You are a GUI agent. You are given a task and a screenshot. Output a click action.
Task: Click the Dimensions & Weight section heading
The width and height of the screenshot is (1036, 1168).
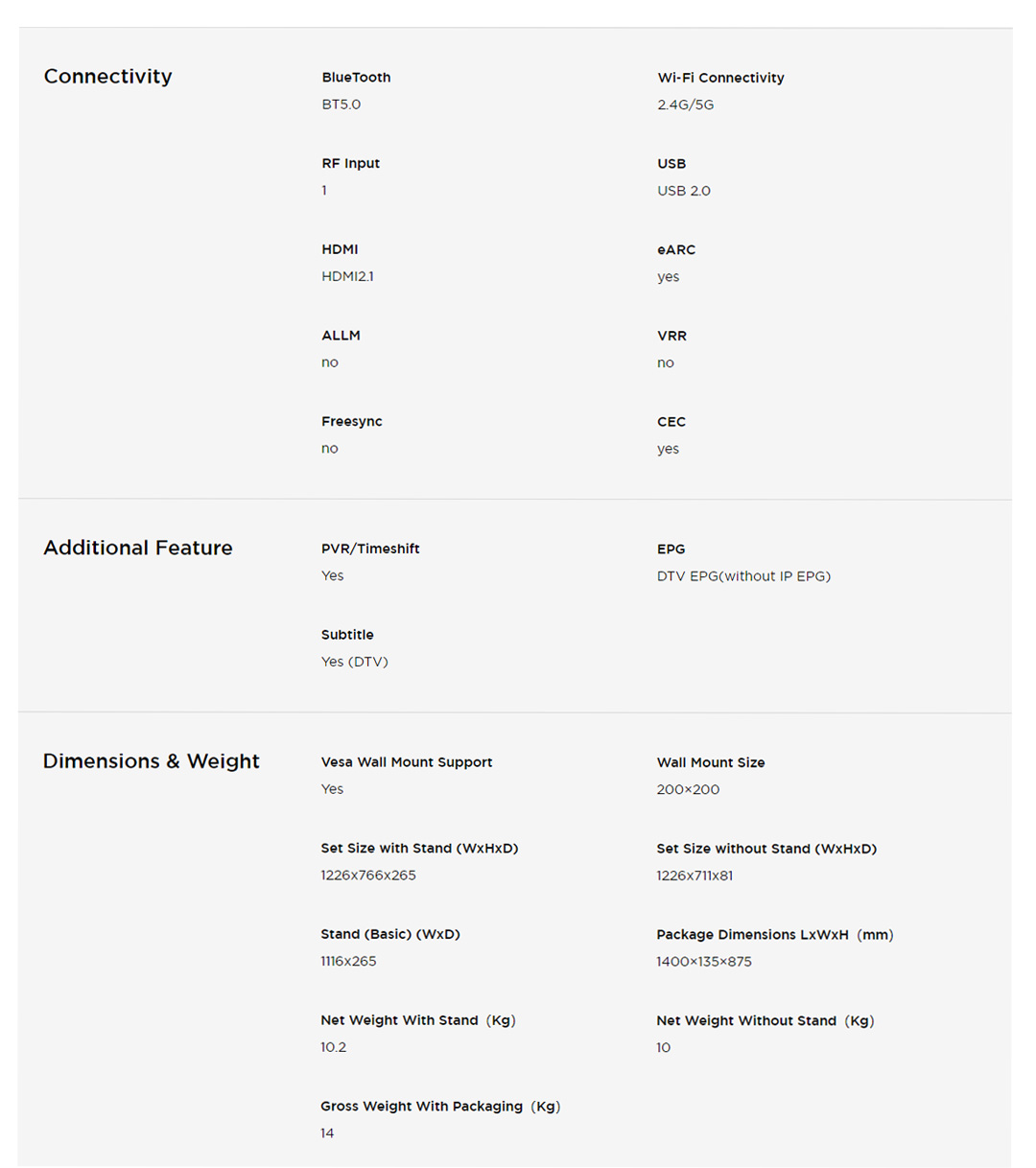click(x=151, y=761)
